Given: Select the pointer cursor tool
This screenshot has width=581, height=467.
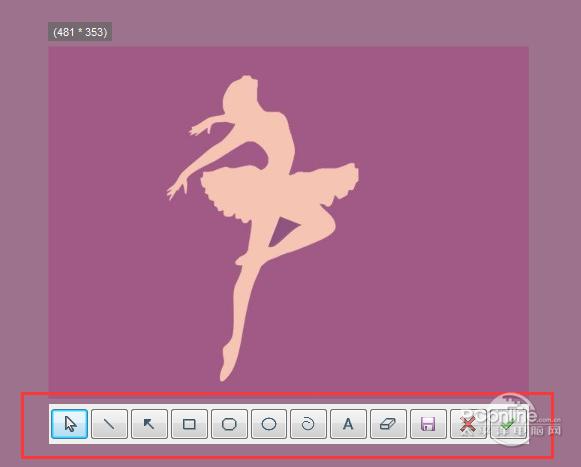Looking at the screenshot, I should [69, 424].
